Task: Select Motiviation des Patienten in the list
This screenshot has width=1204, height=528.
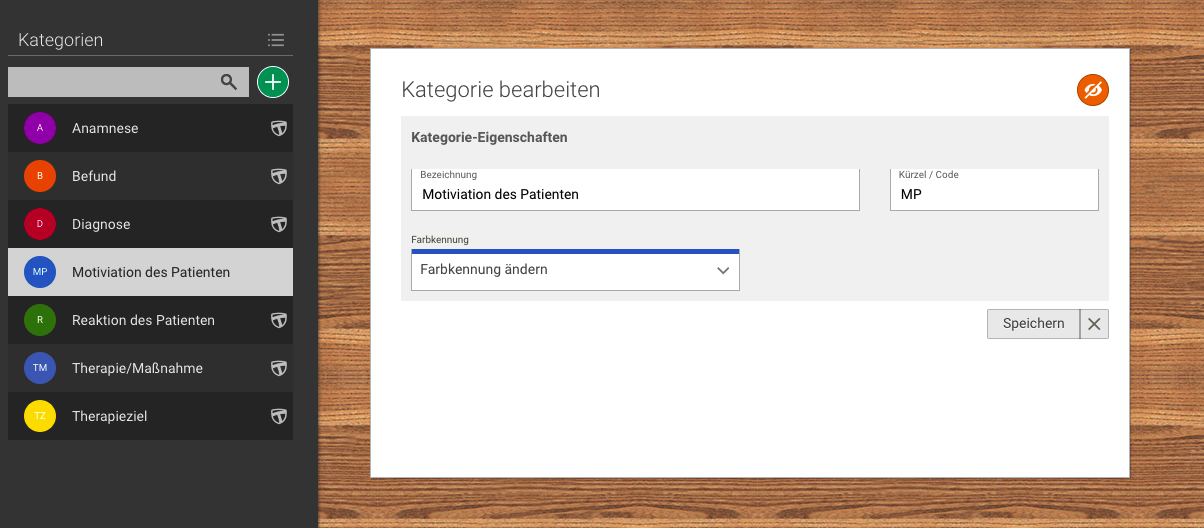Action: click(x=150, y=272)
